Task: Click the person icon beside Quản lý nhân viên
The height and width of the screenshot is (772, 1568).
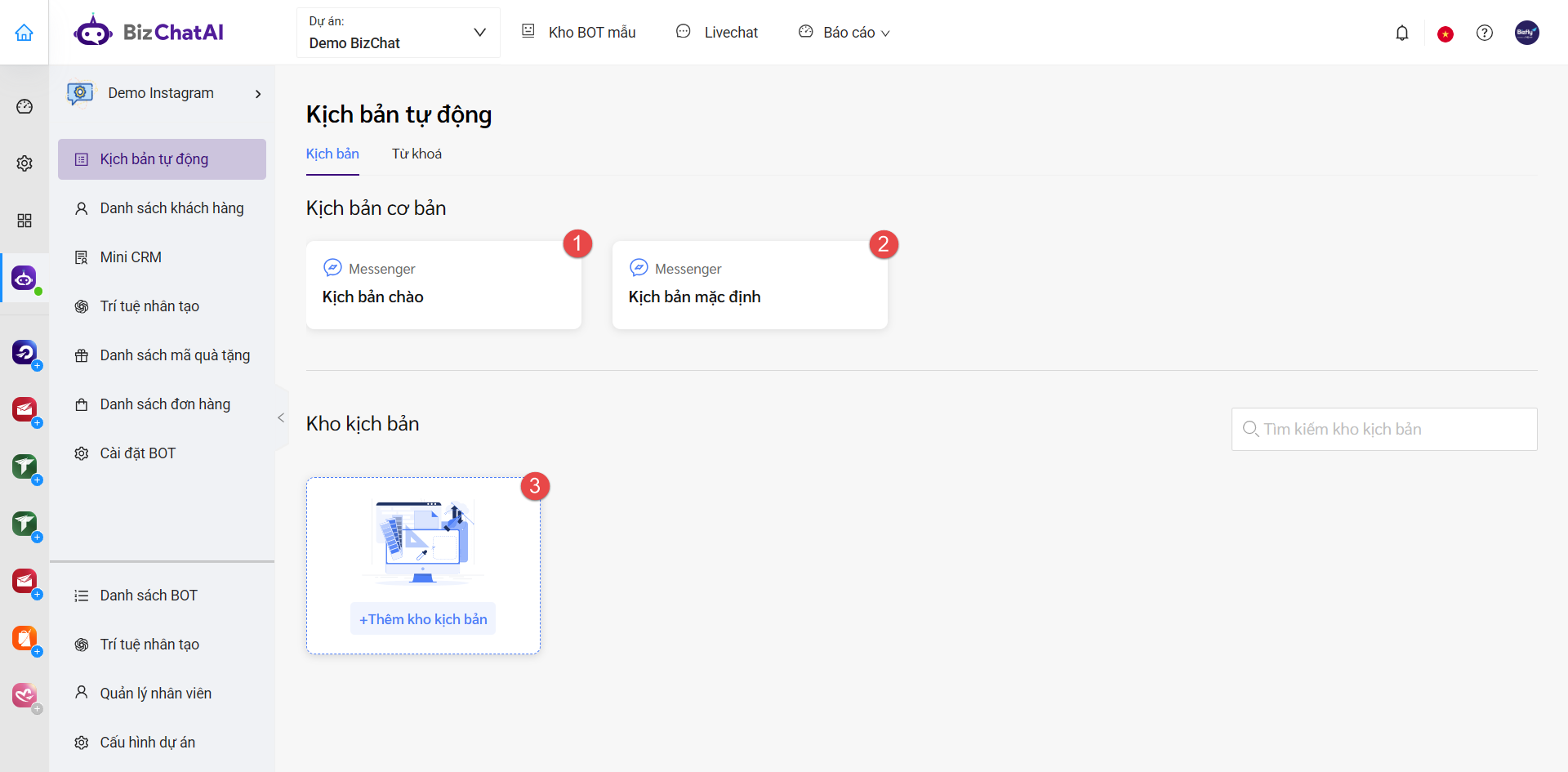Action: pos(82,693)
